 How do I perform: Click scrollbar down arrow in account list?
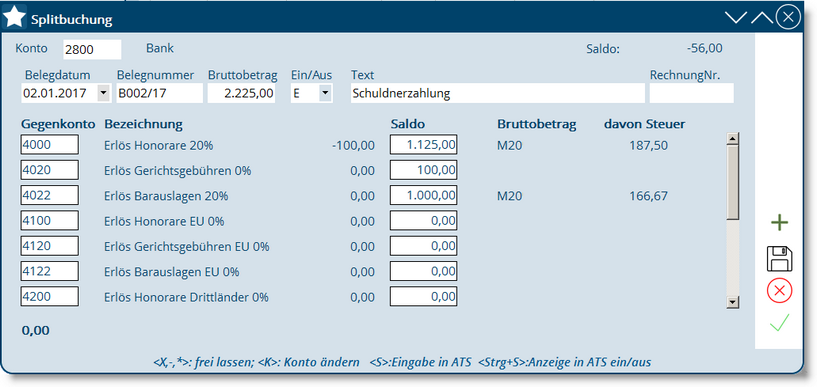point(733,302)
